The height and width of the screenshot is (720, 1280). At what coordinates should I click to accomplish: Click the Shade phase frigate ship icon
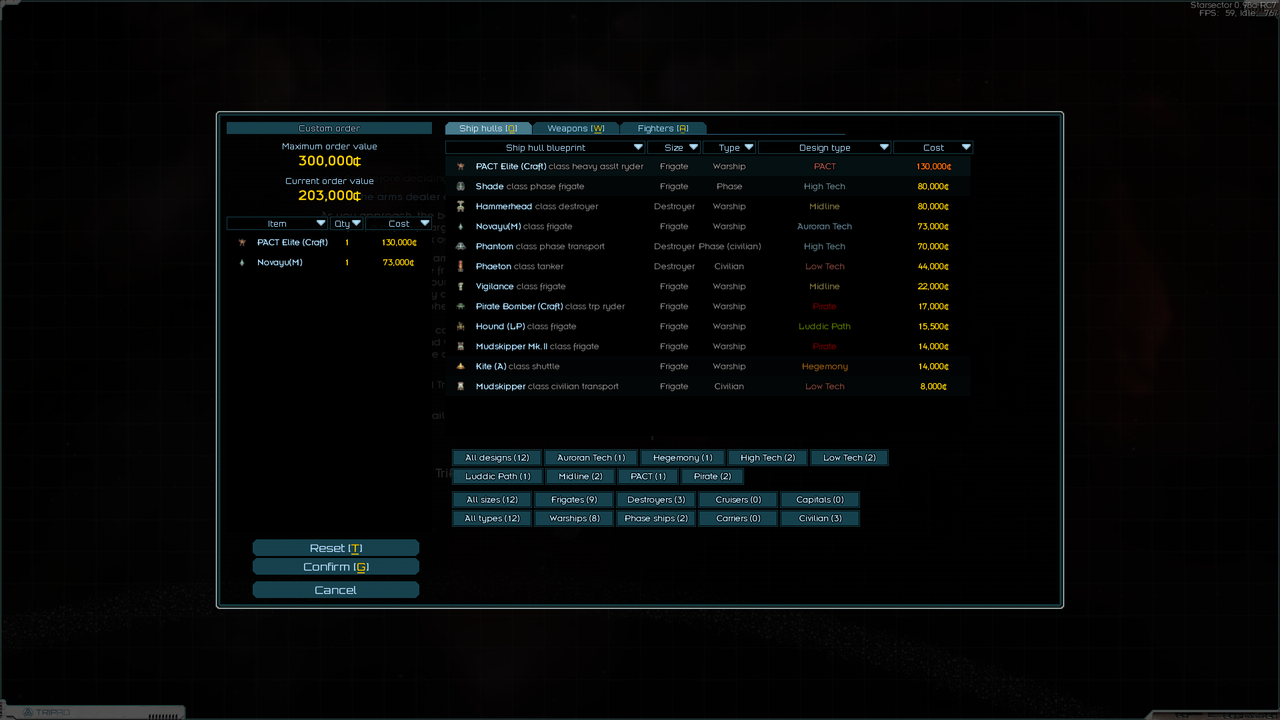(x=460, y=186)
